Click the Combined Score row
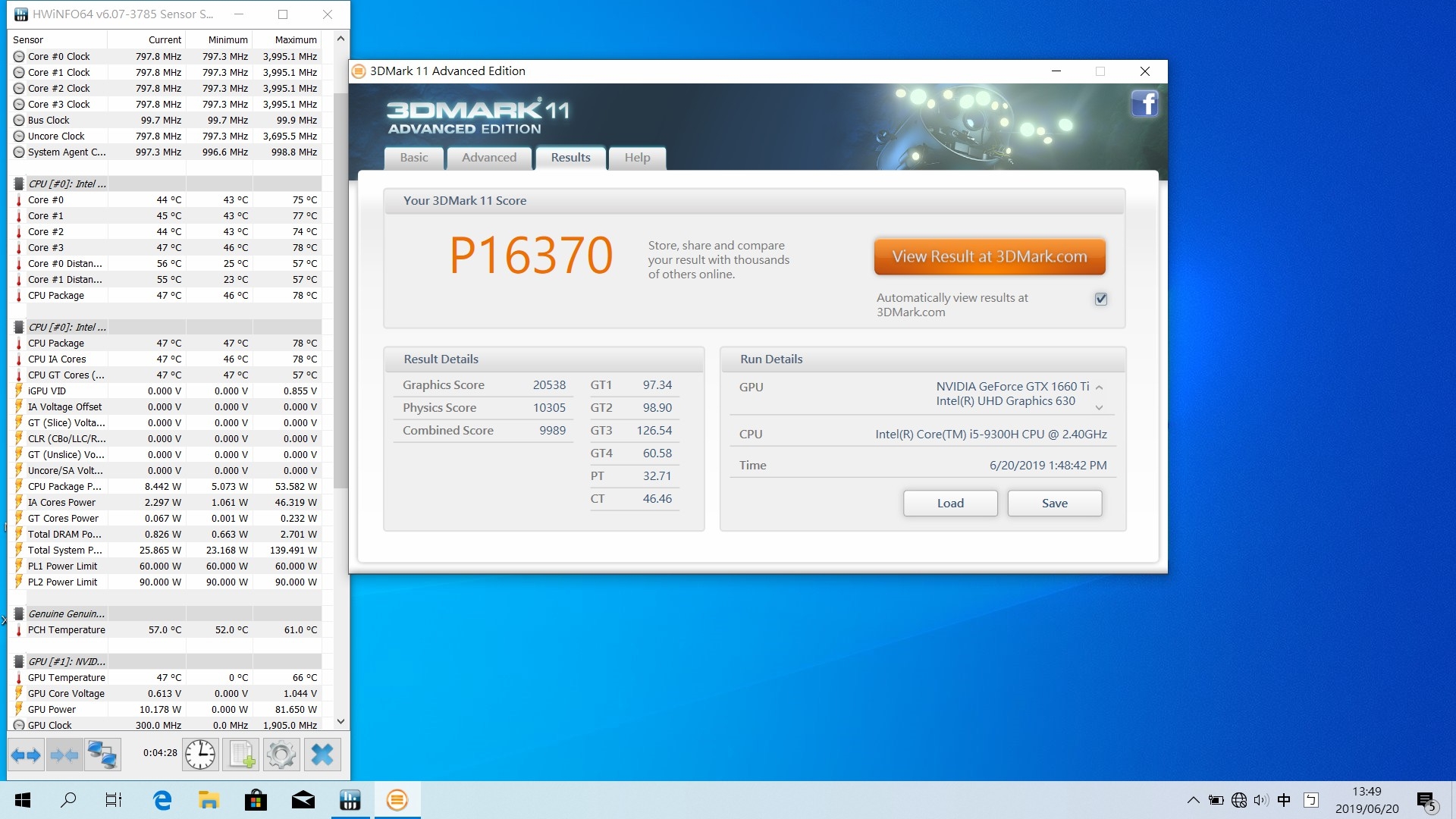1456x819 pixels. coord(484,431)
